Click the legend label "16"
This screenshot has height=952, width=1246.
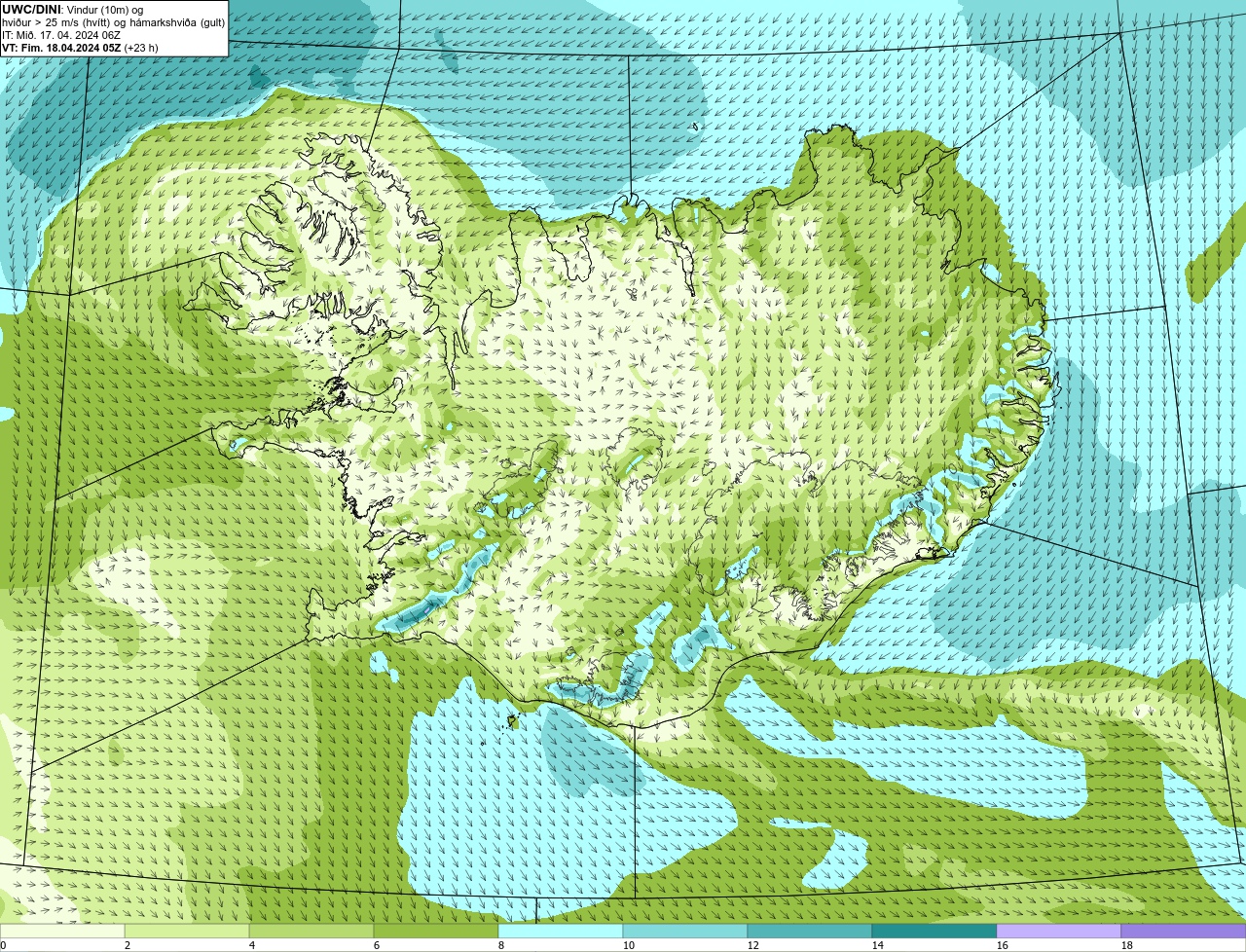click(x=1003, y=945)
